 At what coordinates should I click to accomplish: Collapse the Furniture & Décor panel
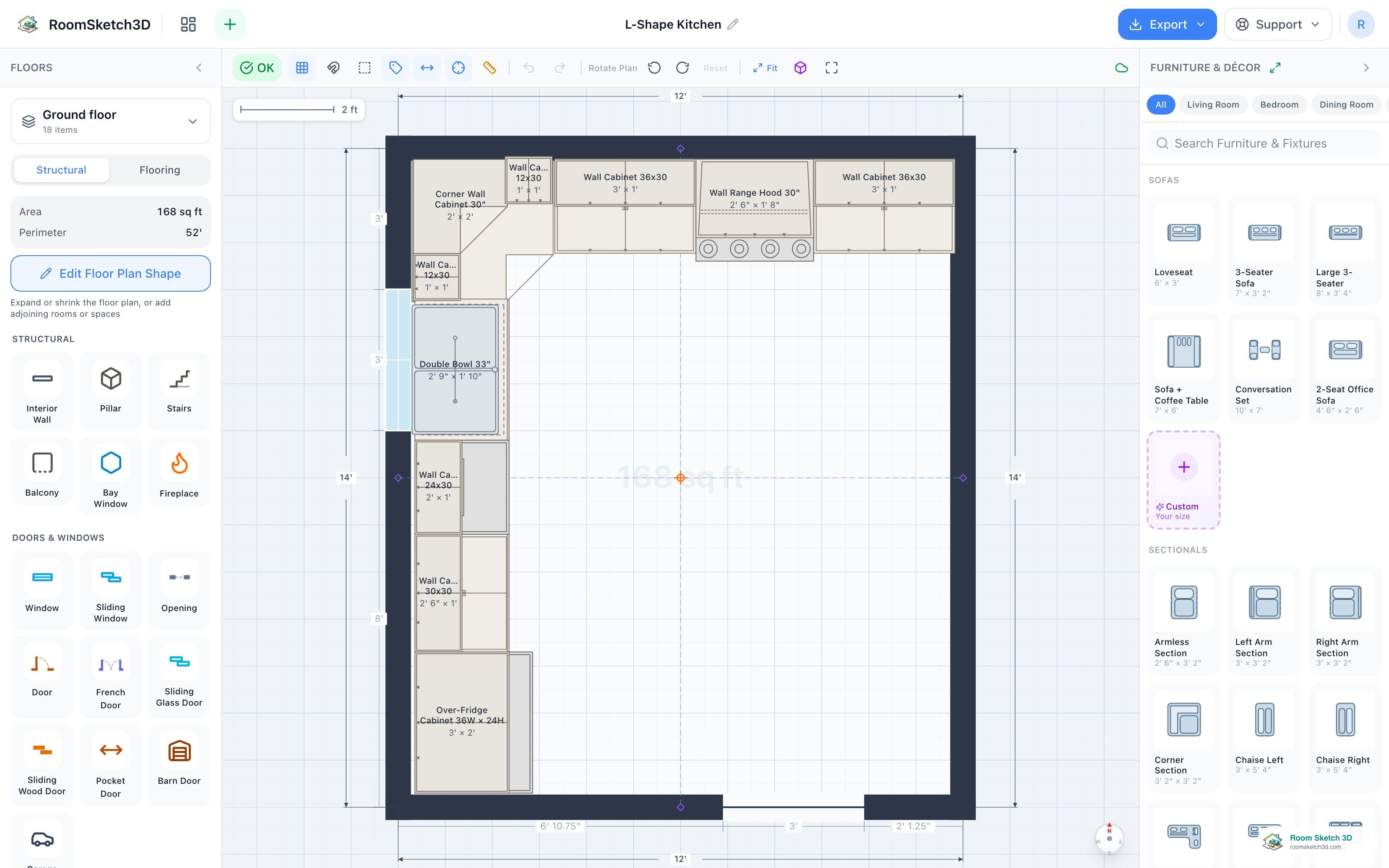(1366, 68)
